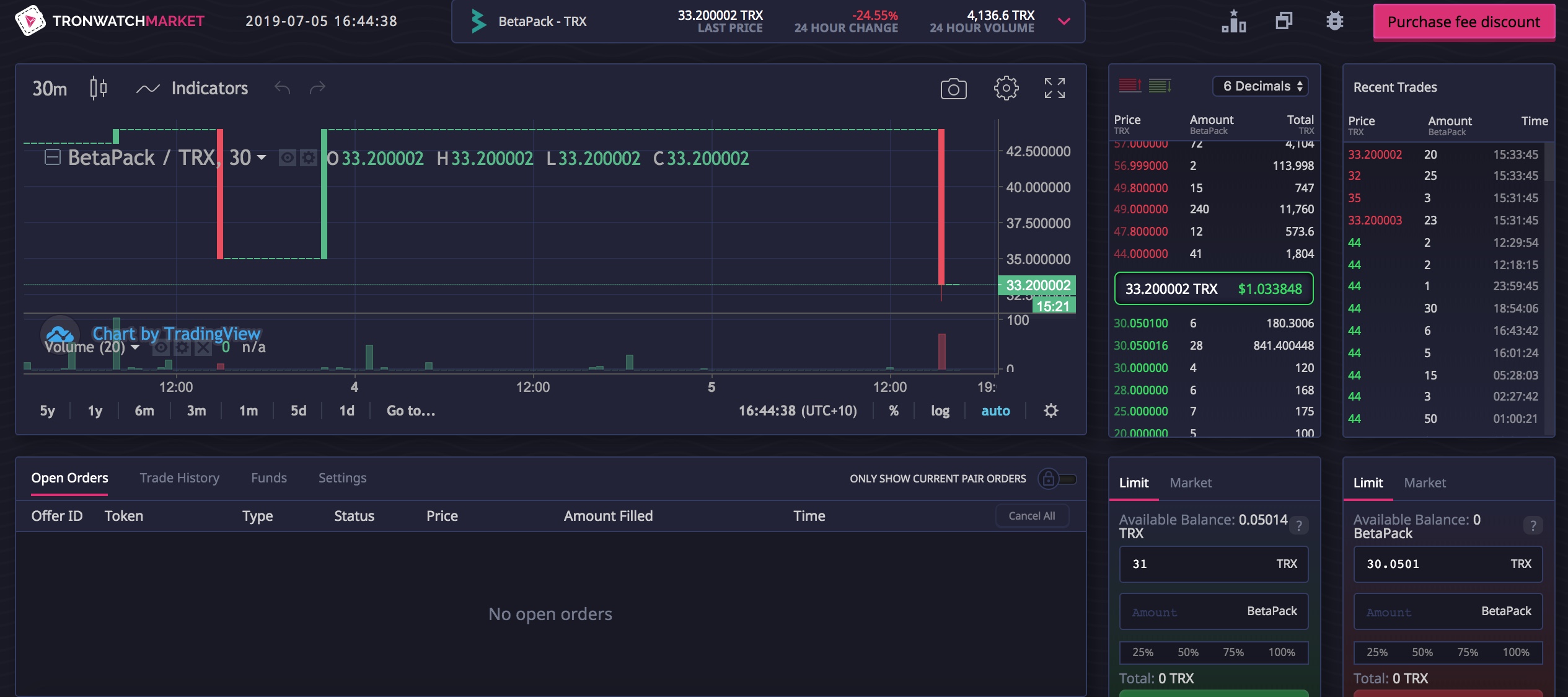Open Chart by TradingView link
The image size is (1568, 697).
[177, 334]
